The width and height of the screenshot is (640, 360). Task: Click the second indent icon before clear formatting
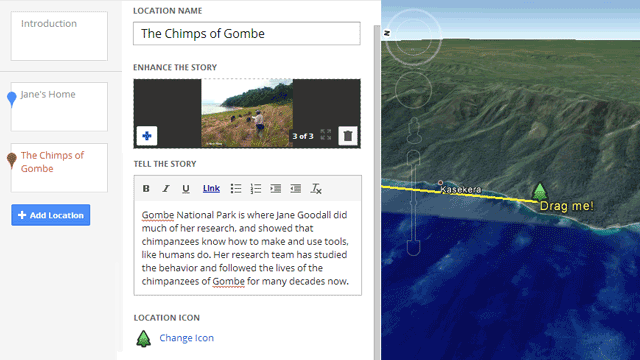point(296,189)
